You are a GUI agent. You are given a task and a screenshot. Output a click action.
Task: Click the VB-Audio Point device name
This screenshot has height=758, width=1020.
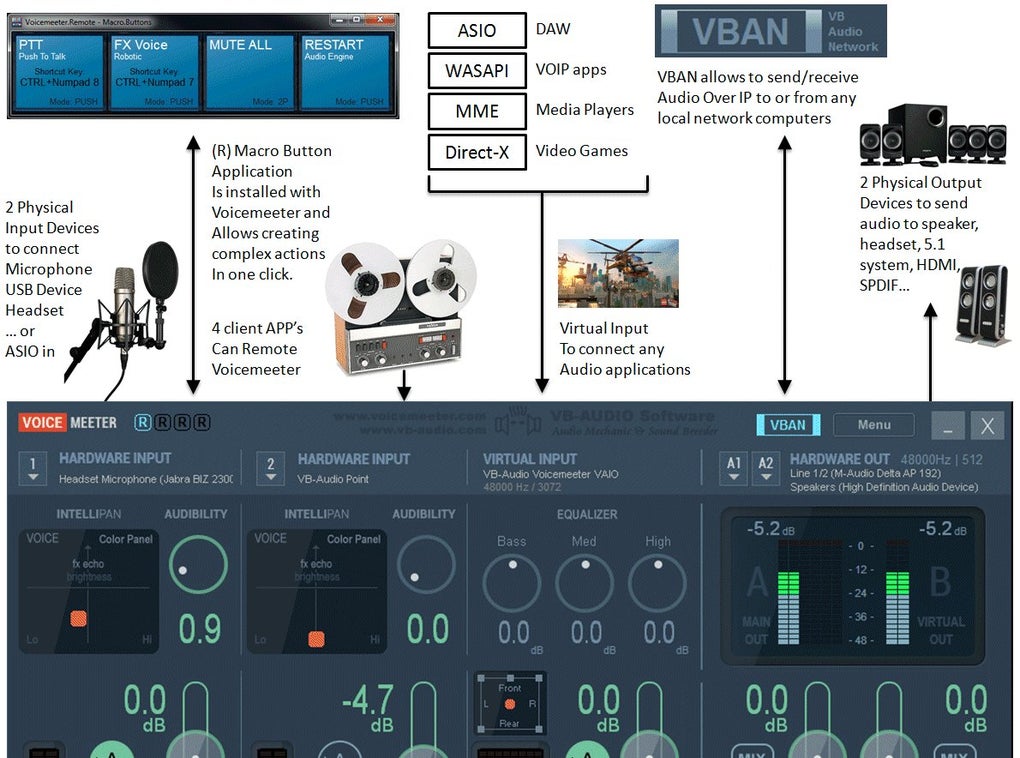click(333, 479)
